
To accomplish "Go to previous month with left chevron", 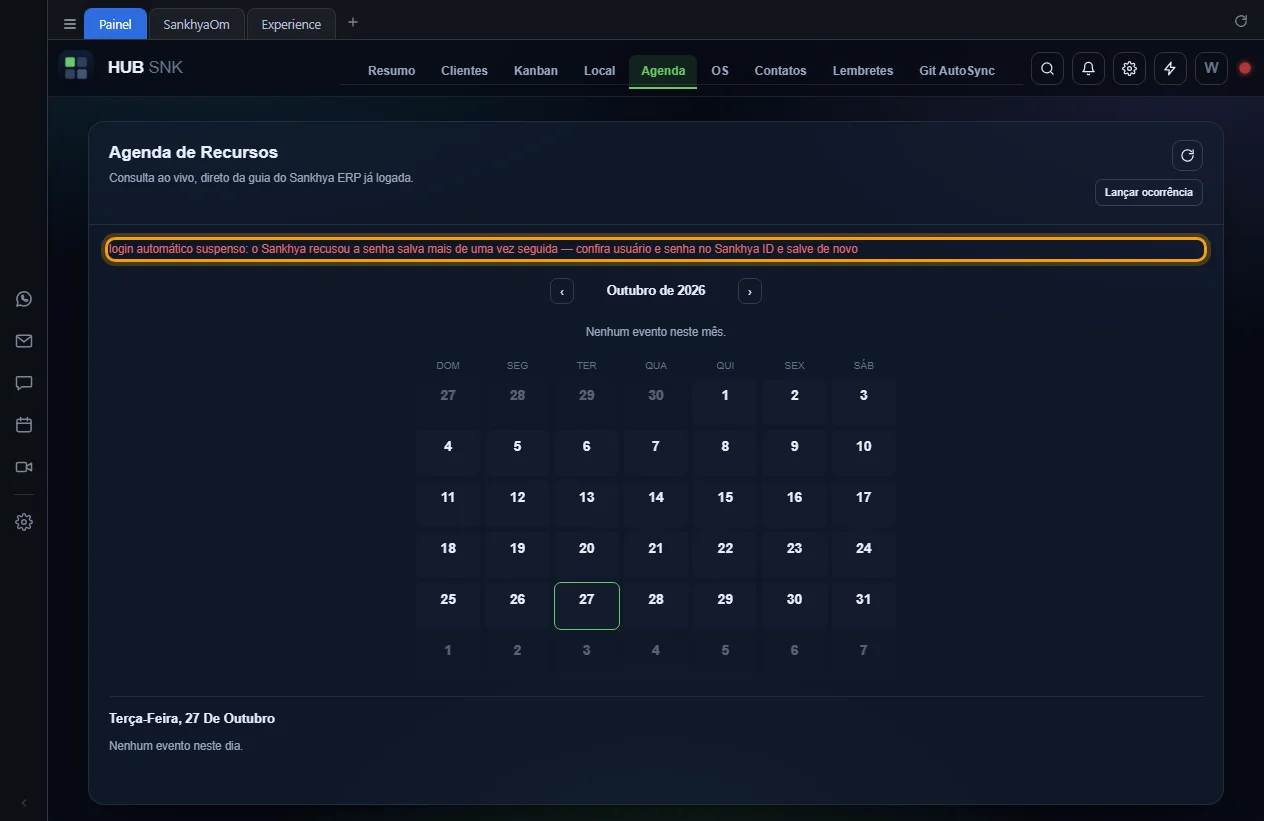I will (562, 291).
